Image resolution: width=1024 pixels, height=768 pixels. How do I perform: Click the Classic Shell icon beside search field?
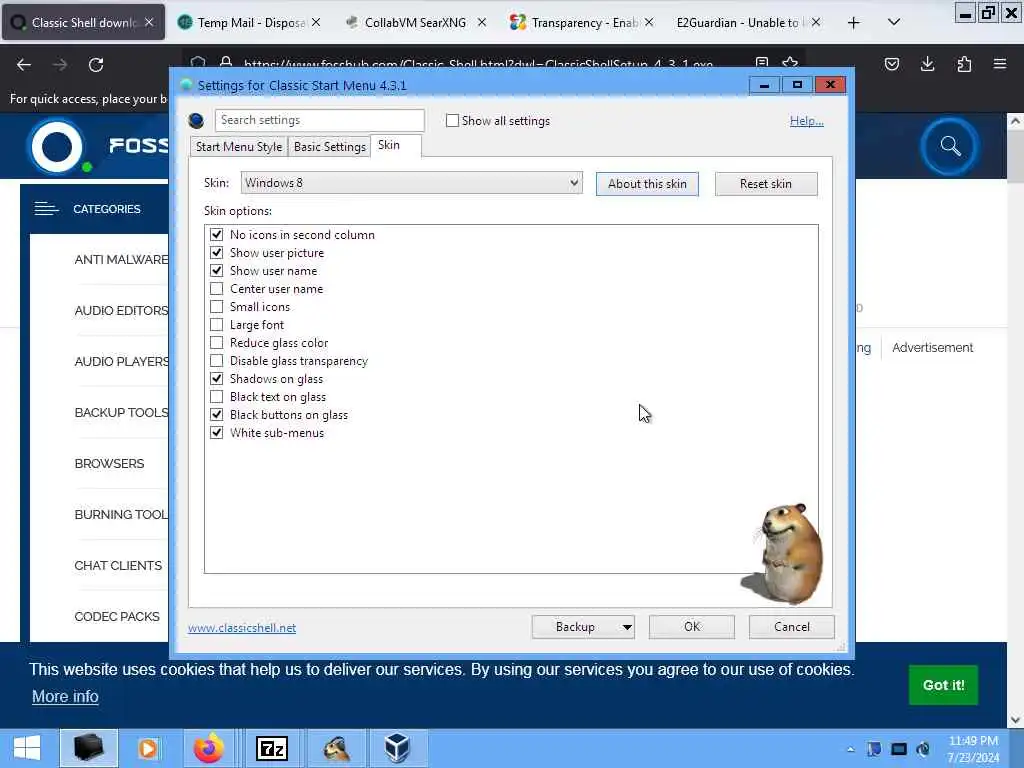(196, 120)
